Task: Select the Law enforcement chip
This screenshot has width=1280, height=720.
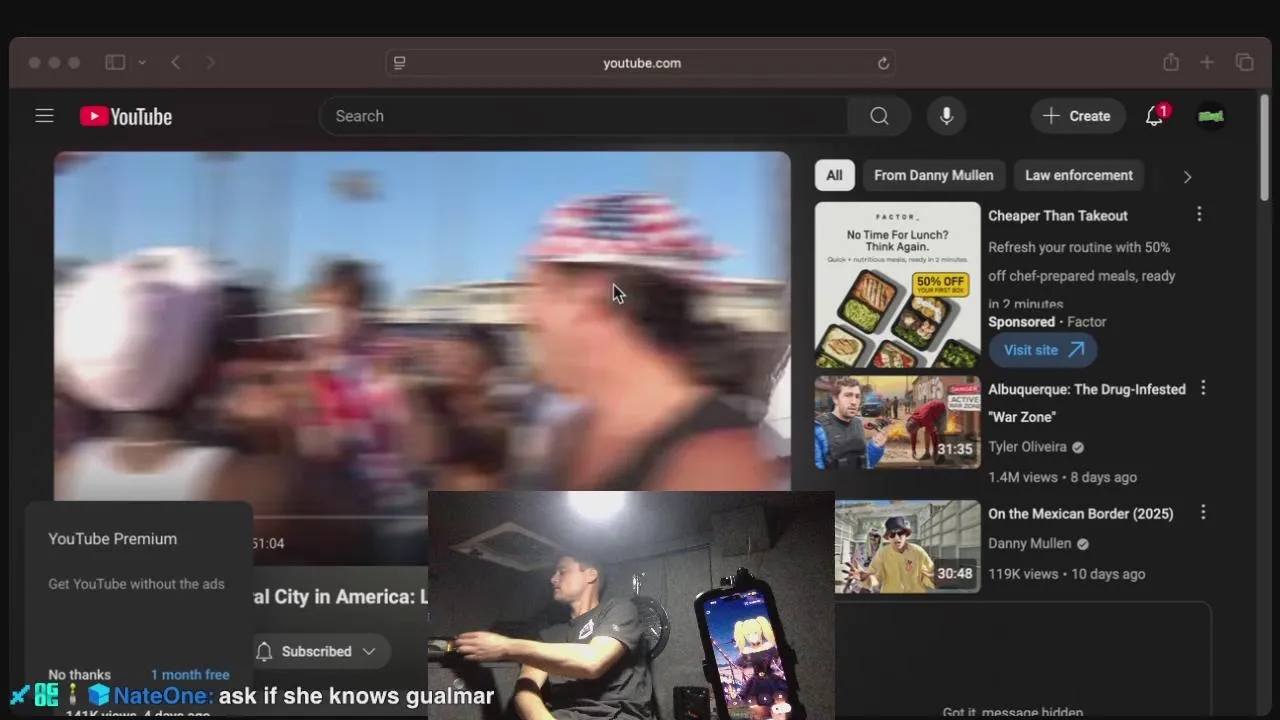Action: click(x=1079, y=175)
